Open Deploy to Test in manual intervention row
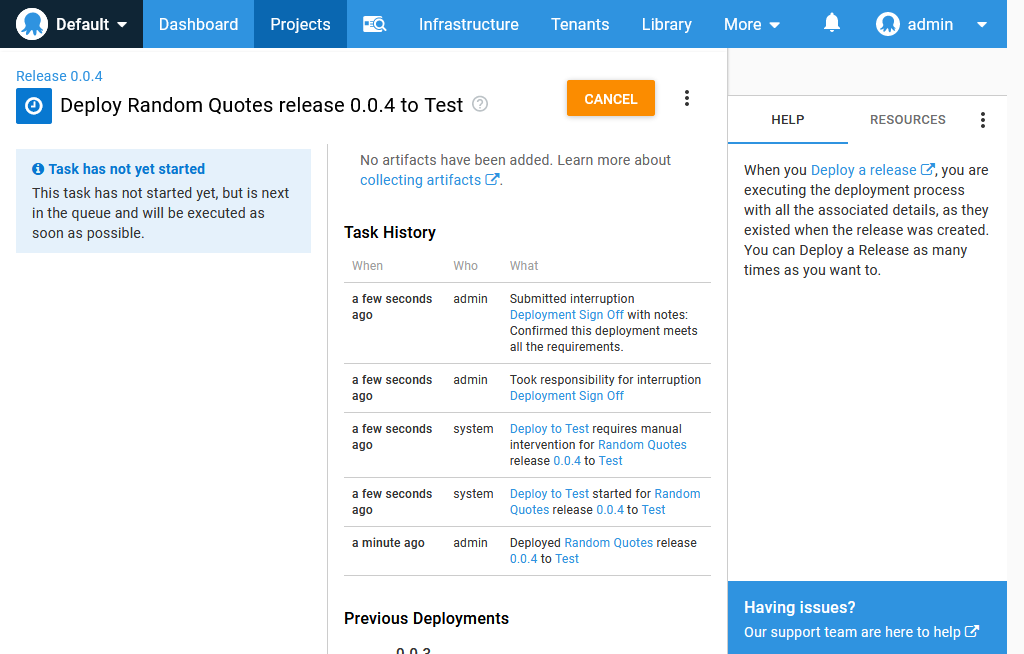The image size is (1024, 654). pyautogui.click(x=549, y=429)
